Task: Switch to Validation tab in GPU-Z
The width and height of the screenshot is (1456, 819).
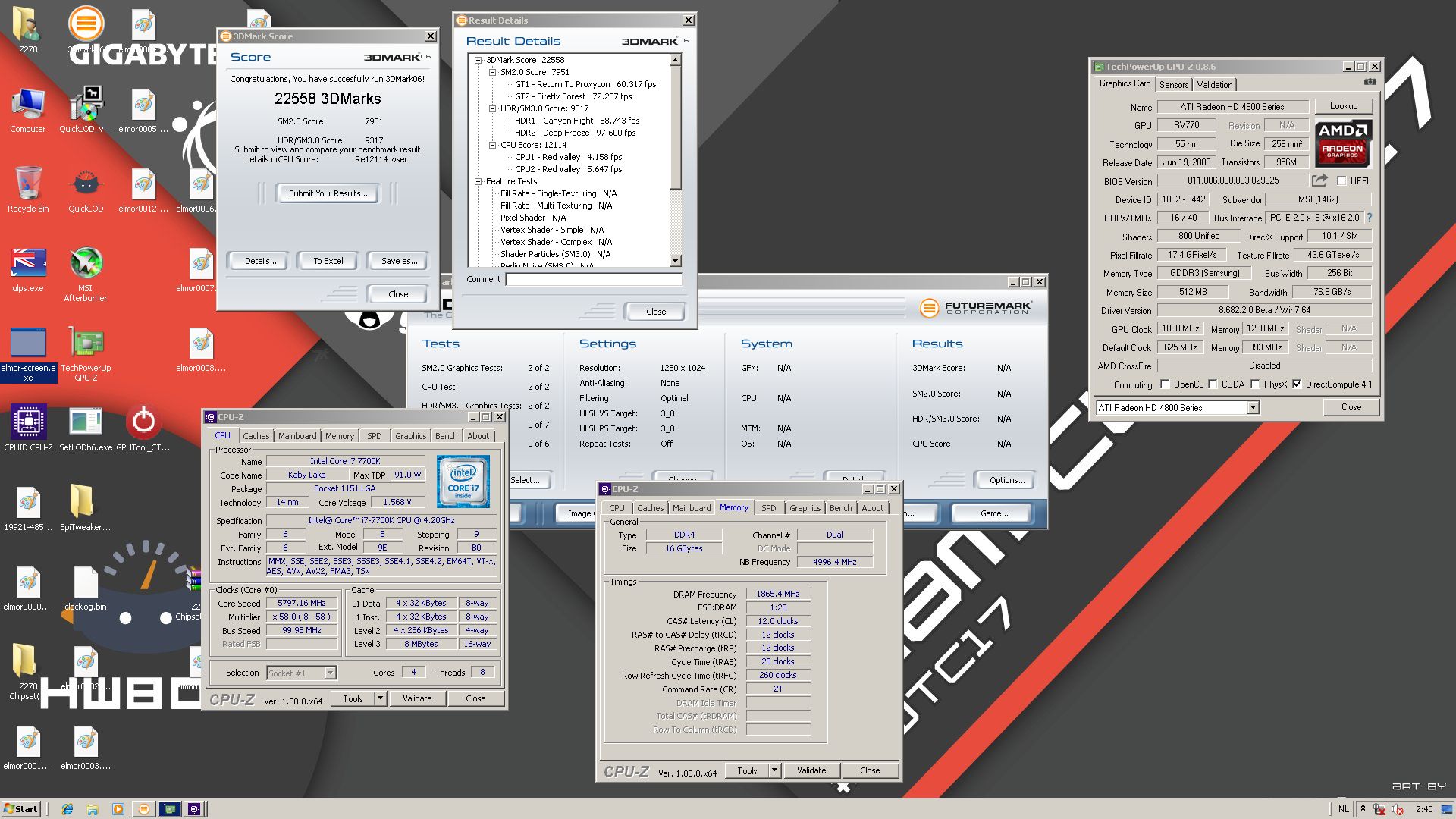Action: [1215, 85]
